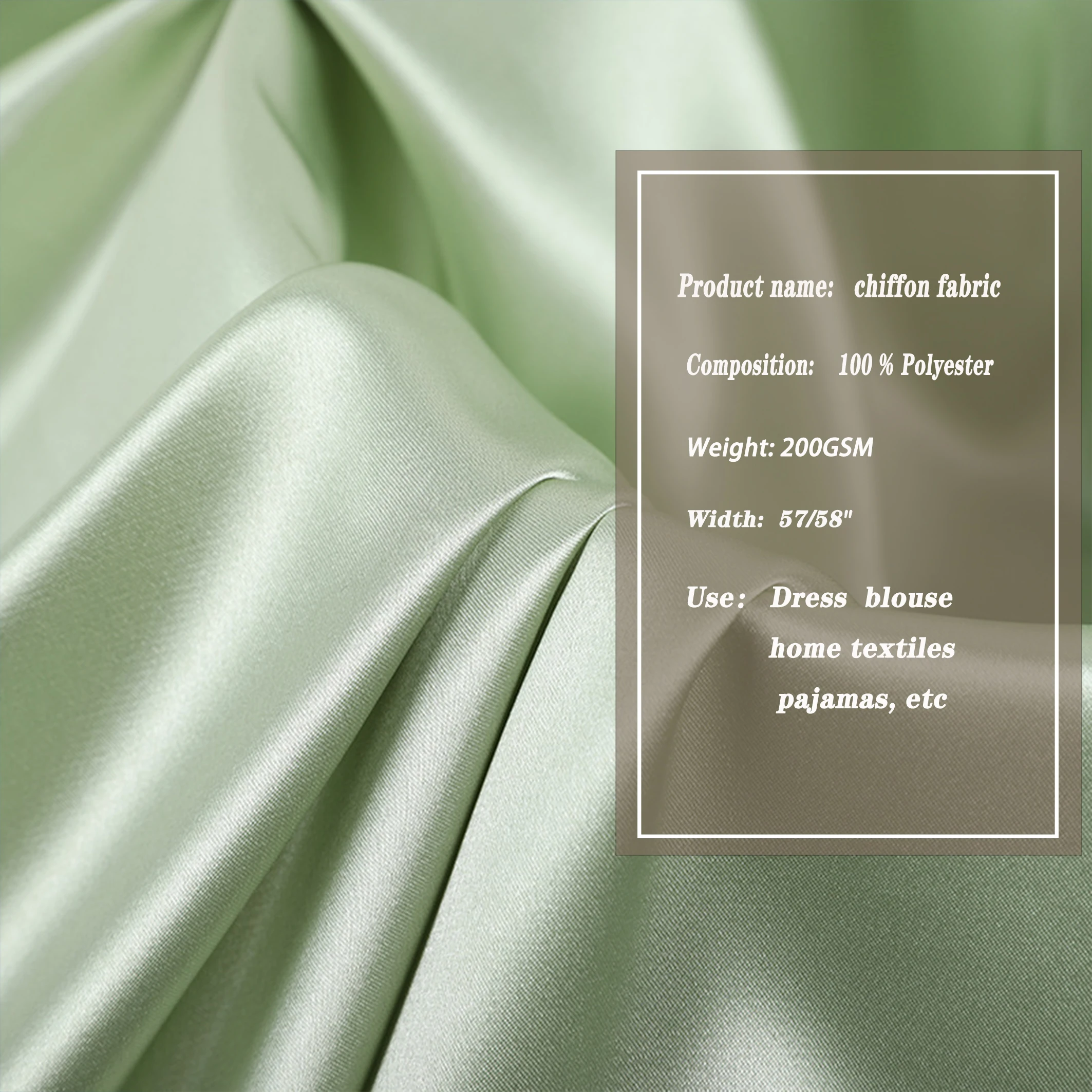The width and height of the screenshot is (1092, 1092).
Task: Click the 'home textiles' text
Action: (x=861, y=648)
